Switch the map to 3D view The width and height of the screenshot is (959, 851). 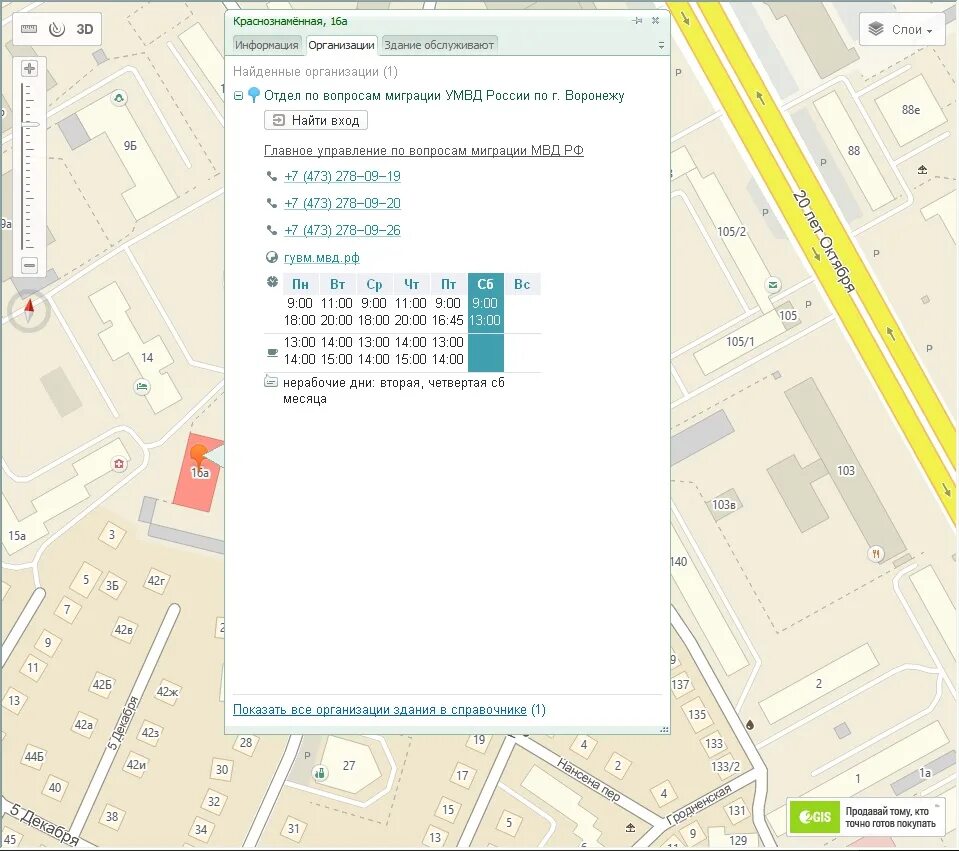[x=84, y=29]
